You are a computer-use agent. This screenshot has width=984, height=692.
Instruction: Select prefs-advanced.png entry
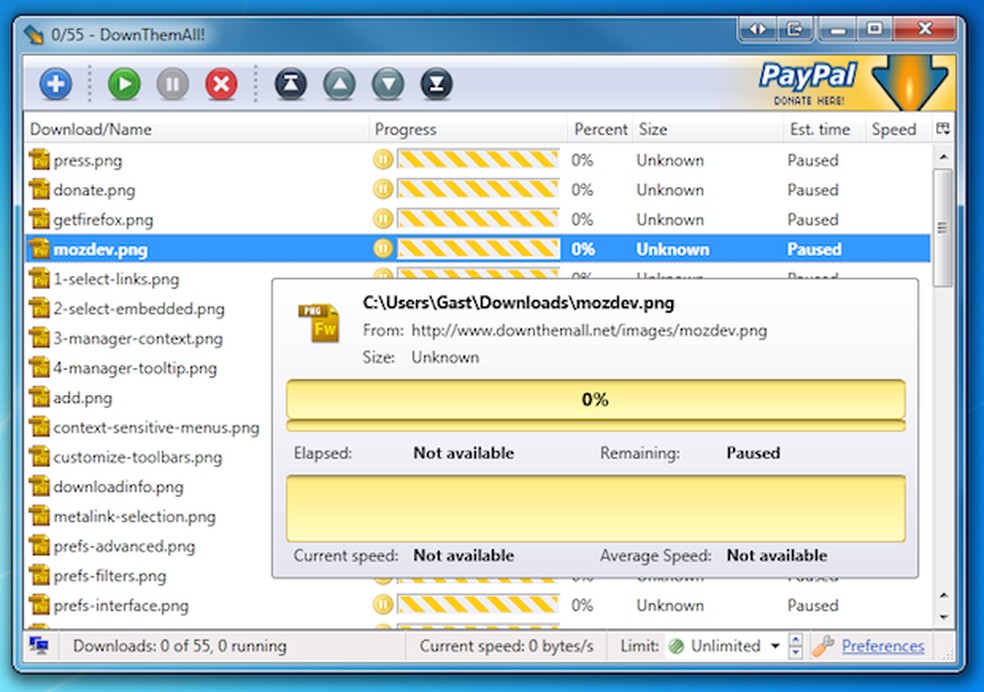click(124, 546)
